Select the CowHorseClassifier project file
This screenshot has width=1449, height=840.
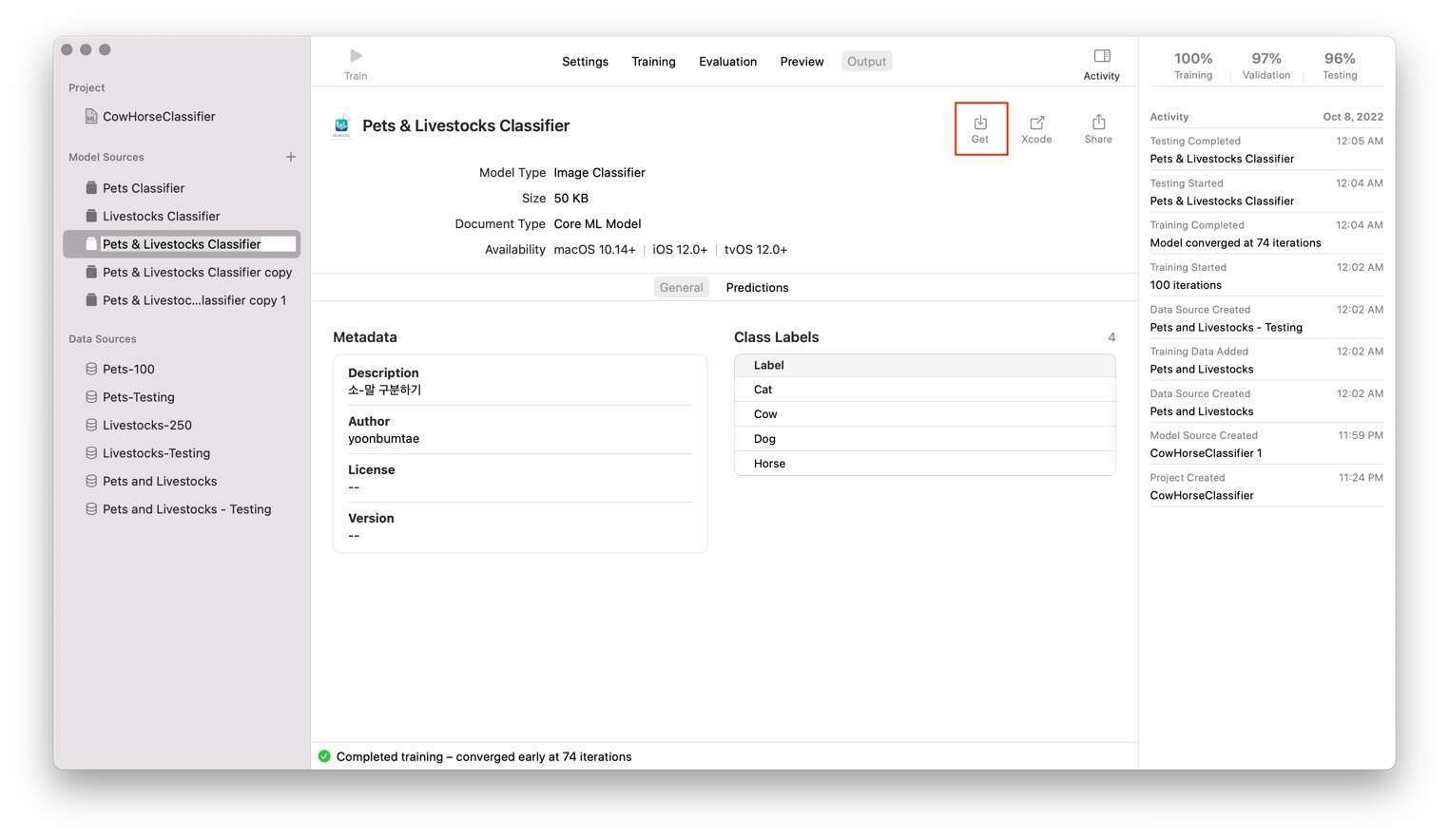(158, 117)
